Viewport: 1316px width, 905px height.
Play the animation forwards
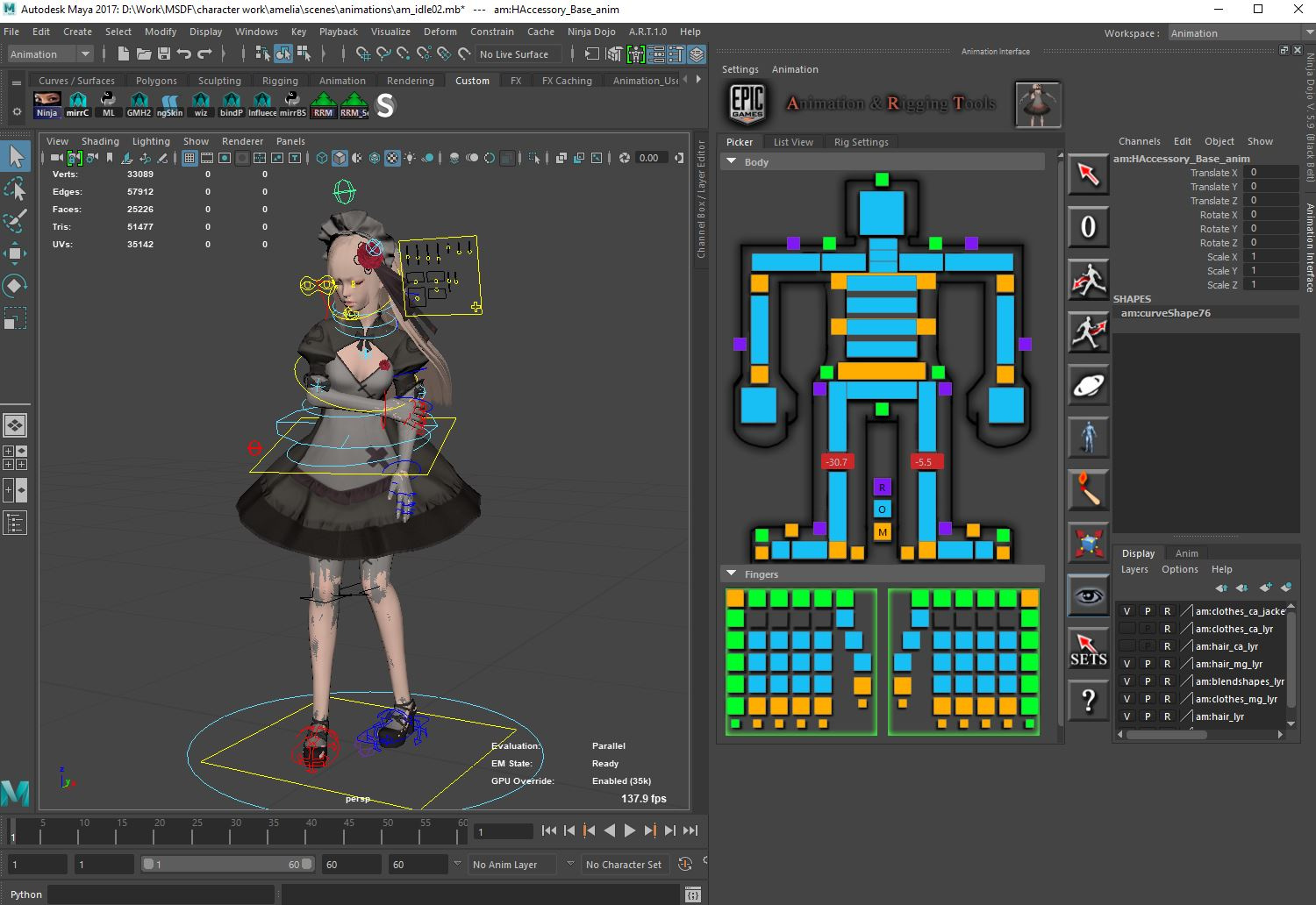tap(630, 830)
